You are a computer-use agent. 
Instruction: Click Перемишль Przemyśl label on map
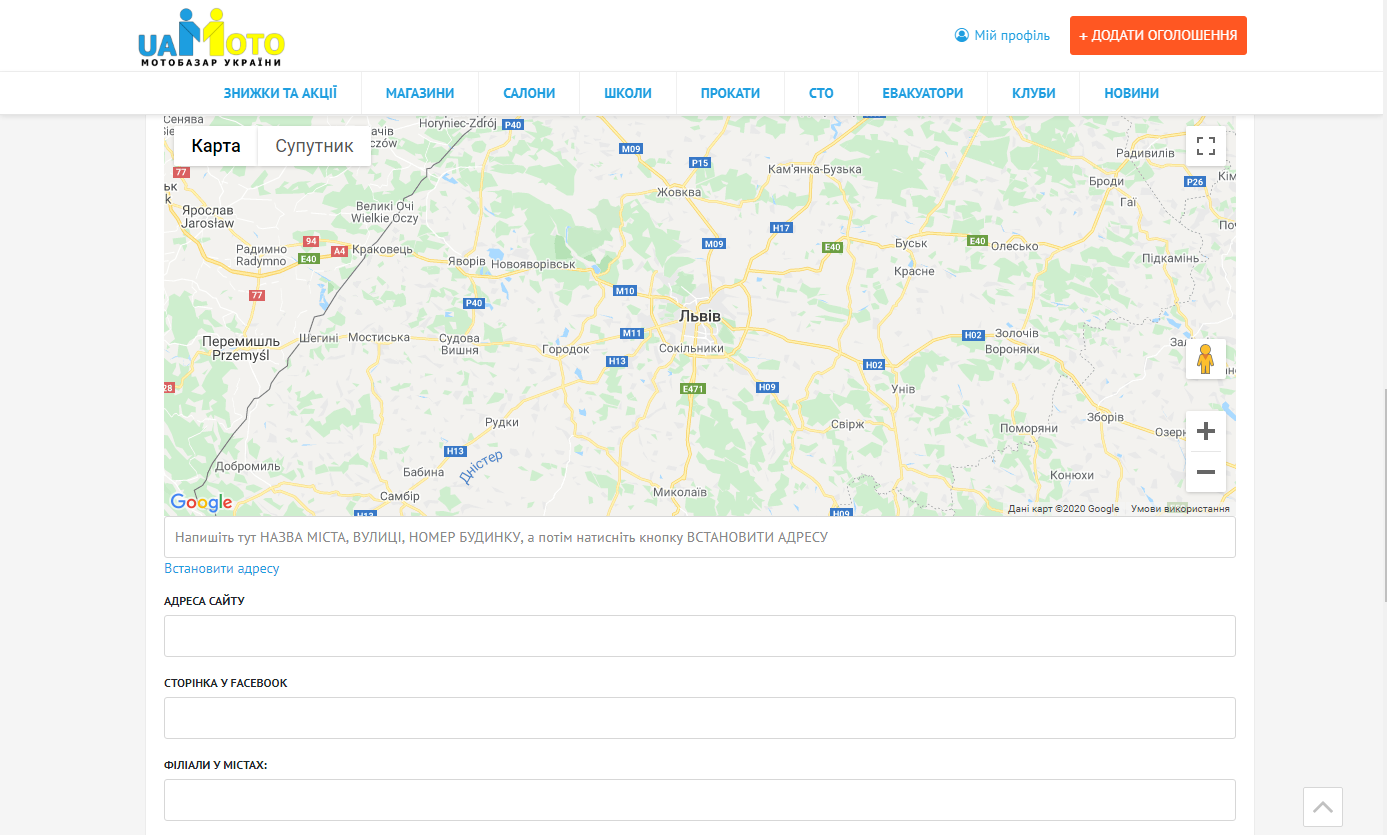pos(241,348)
